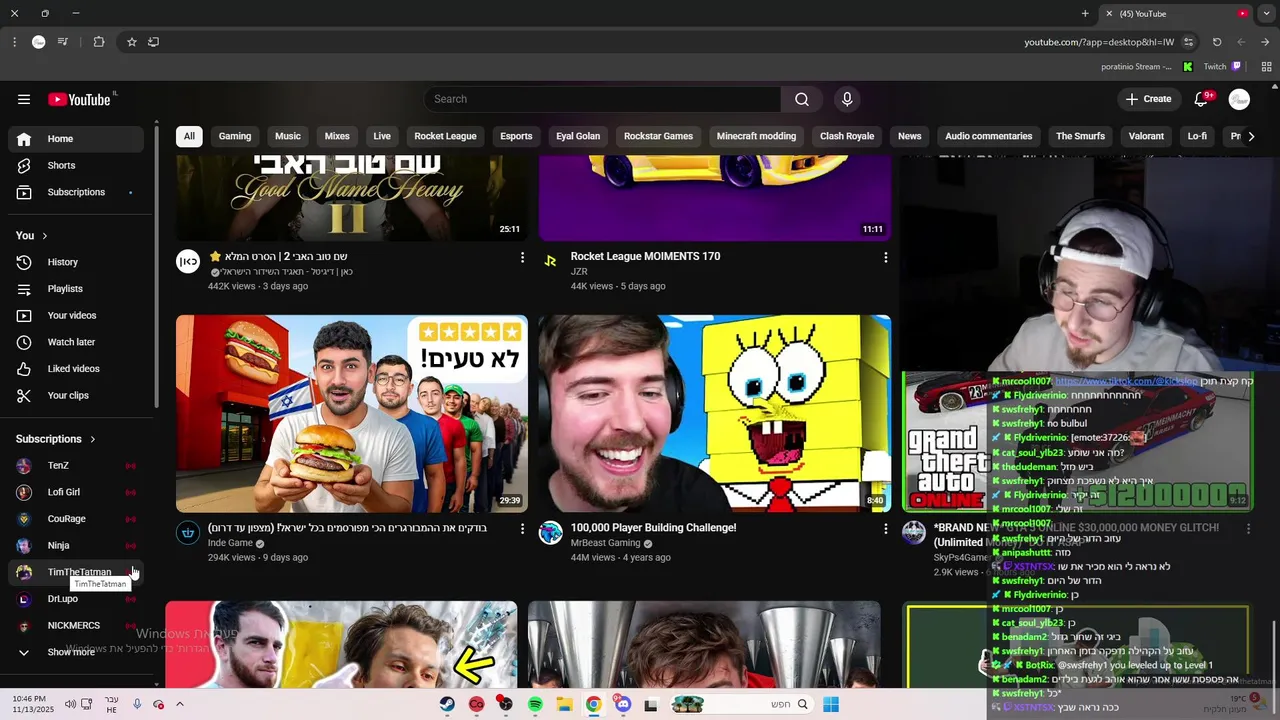Open TenZ subscription channel
The image size is (1280, 720).
pyautogui.click(x=76, y=465)
